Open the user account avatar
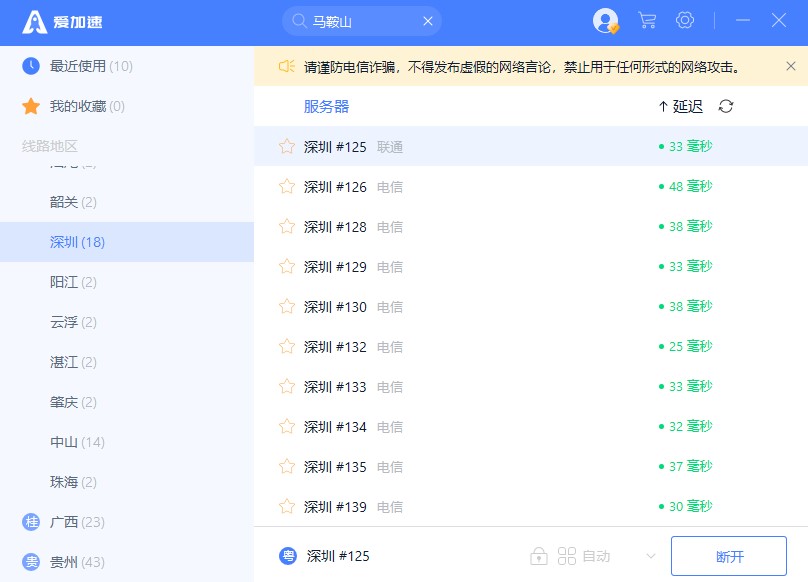 [605, 21]
